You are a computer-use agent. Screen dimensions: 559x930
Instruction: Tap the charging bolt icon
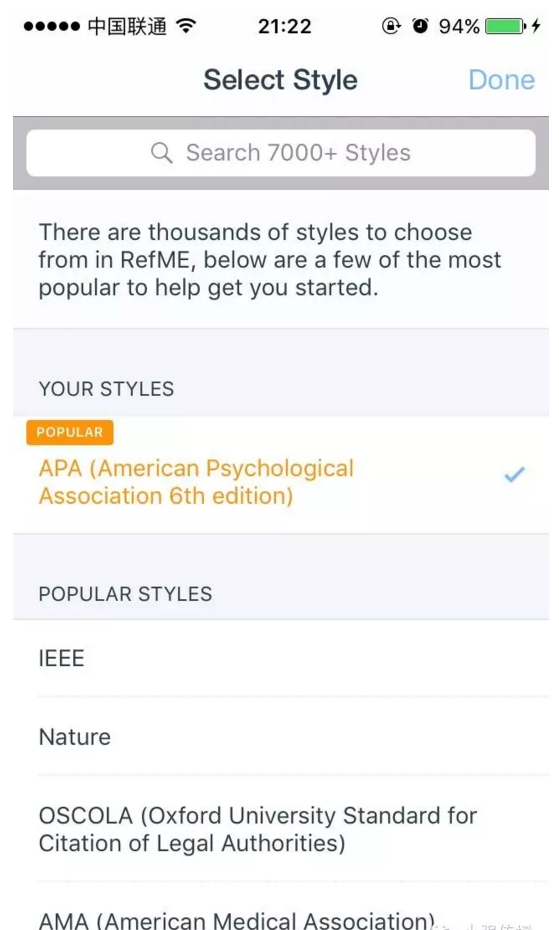tap(536, 26)
